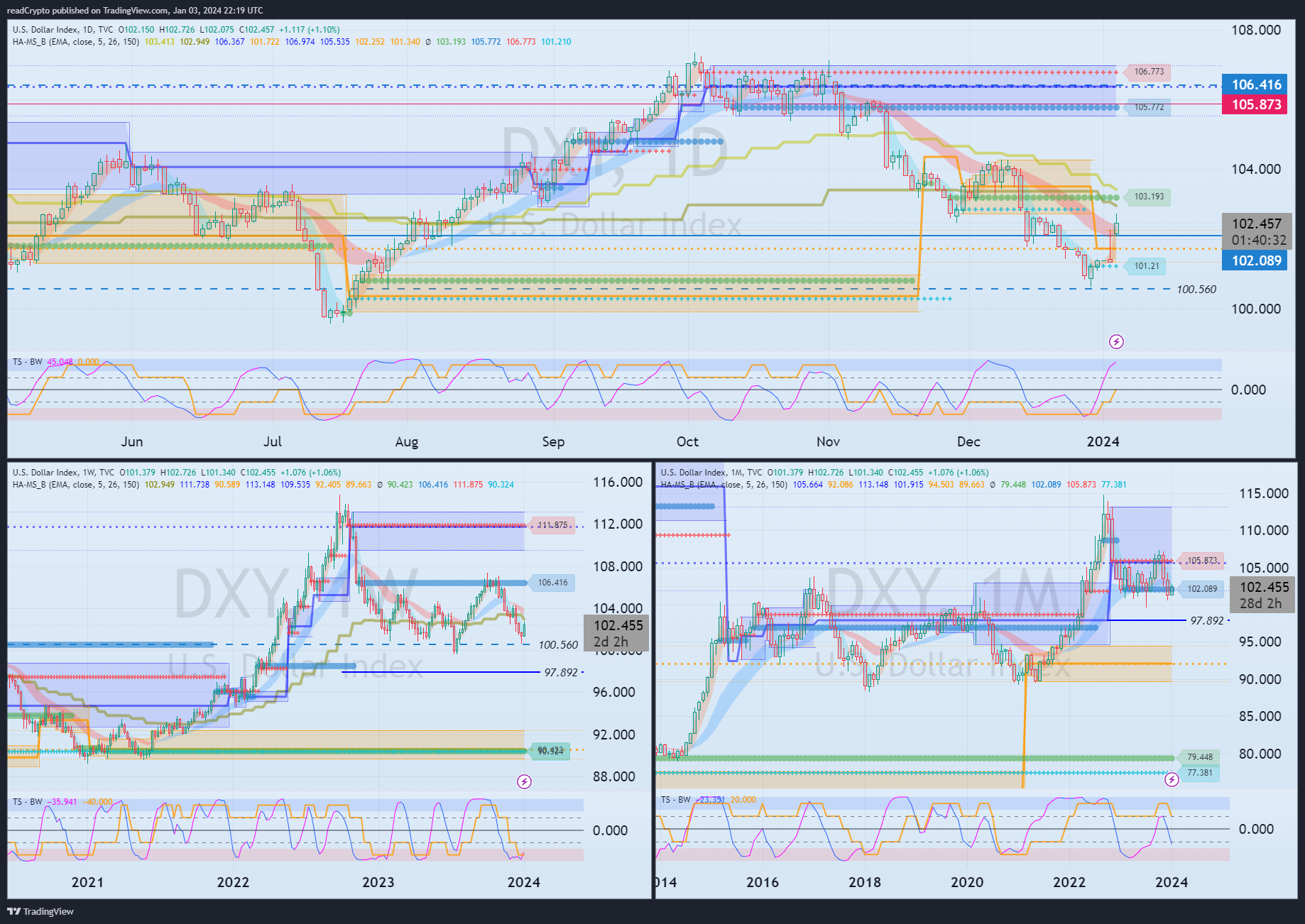
Task: Click the 100.560 line label on daily chart
Action: (x=1196, y=290)
